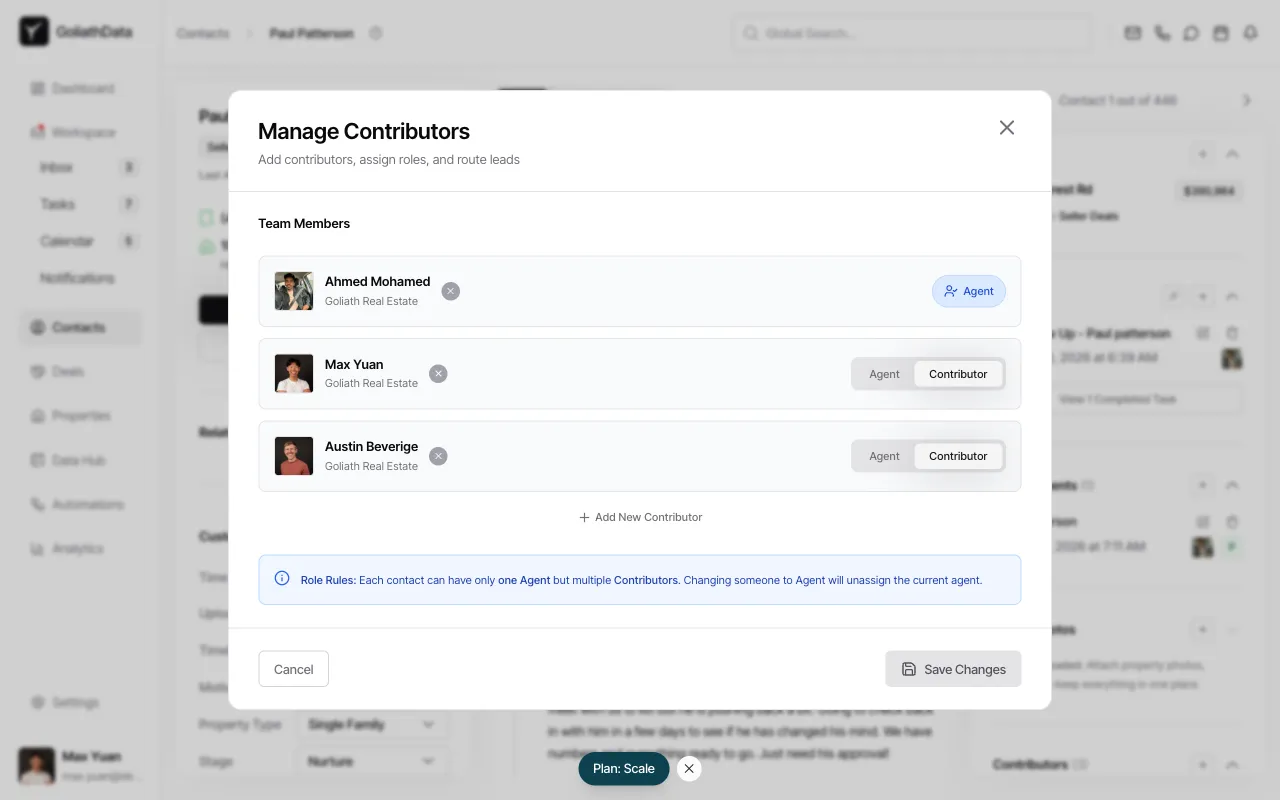Switch Max Yuan's role to Agent
Image resolution: width=1280 pixels, height=800 pixels.
click(x=883, y=373)
